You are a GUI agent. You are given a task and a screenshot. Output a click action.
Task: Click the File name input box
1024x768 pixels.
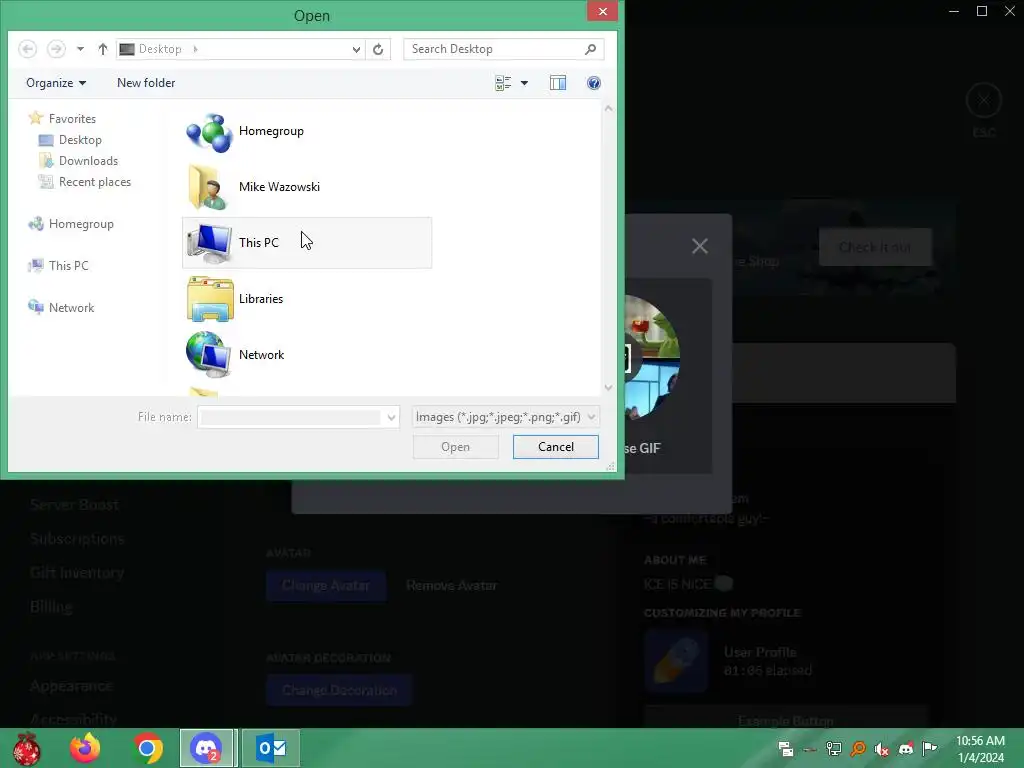pyautogui.click(x=291, y=417)
